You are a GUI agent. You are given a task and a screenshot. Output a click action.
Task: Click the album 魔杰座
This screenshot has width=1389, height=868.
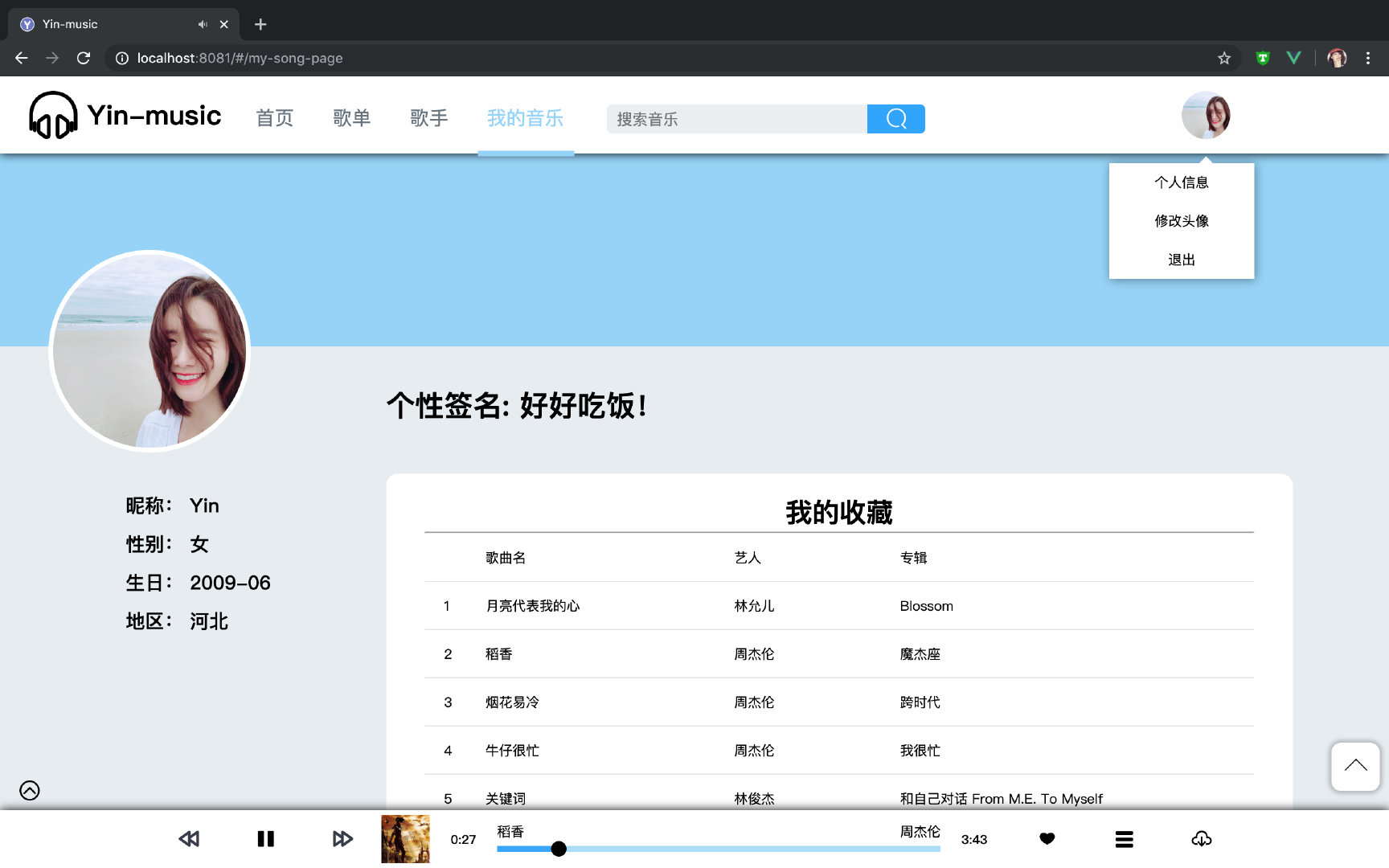(x=920, y=654)
